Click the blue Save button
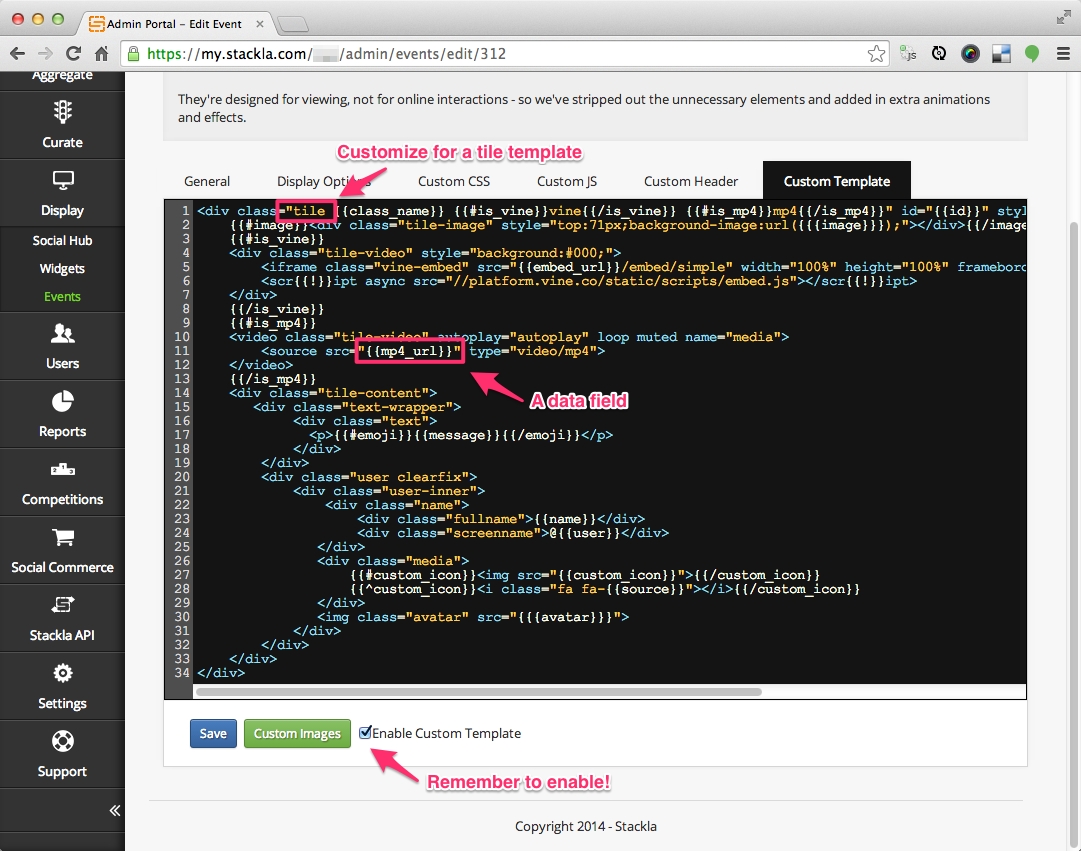Image resolution: width=1081 pixels, height=851 pixels. pyautogui.click(x=213, y=733)
